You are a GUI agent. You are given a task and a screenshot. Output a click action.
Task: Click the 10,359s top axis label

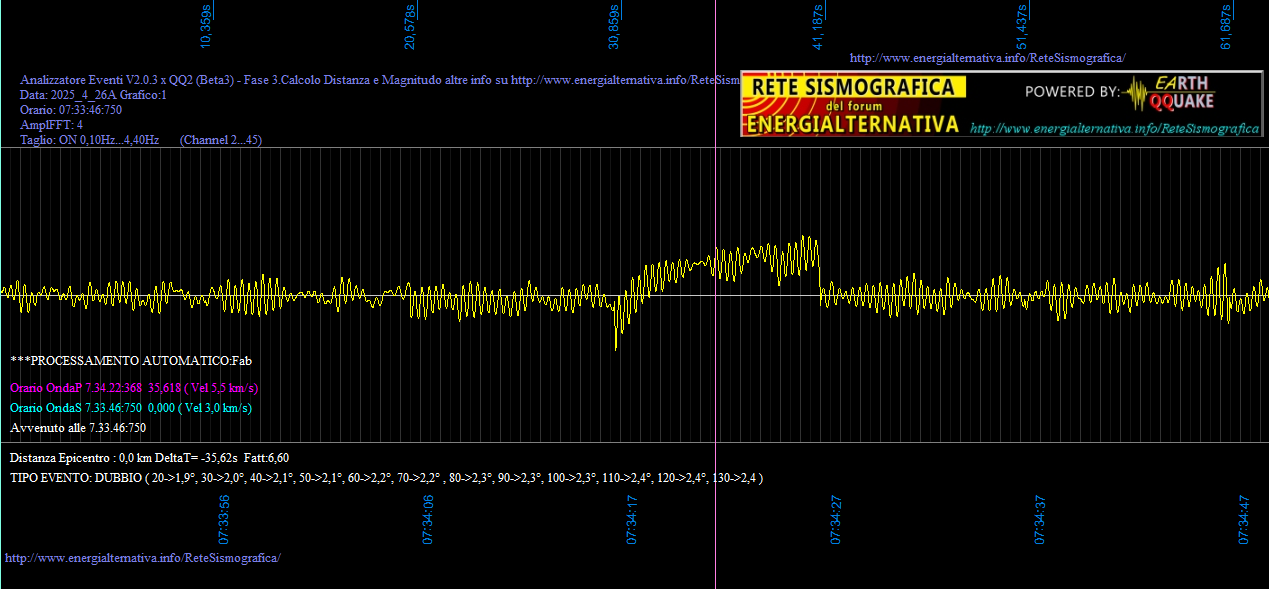[207, 25]
